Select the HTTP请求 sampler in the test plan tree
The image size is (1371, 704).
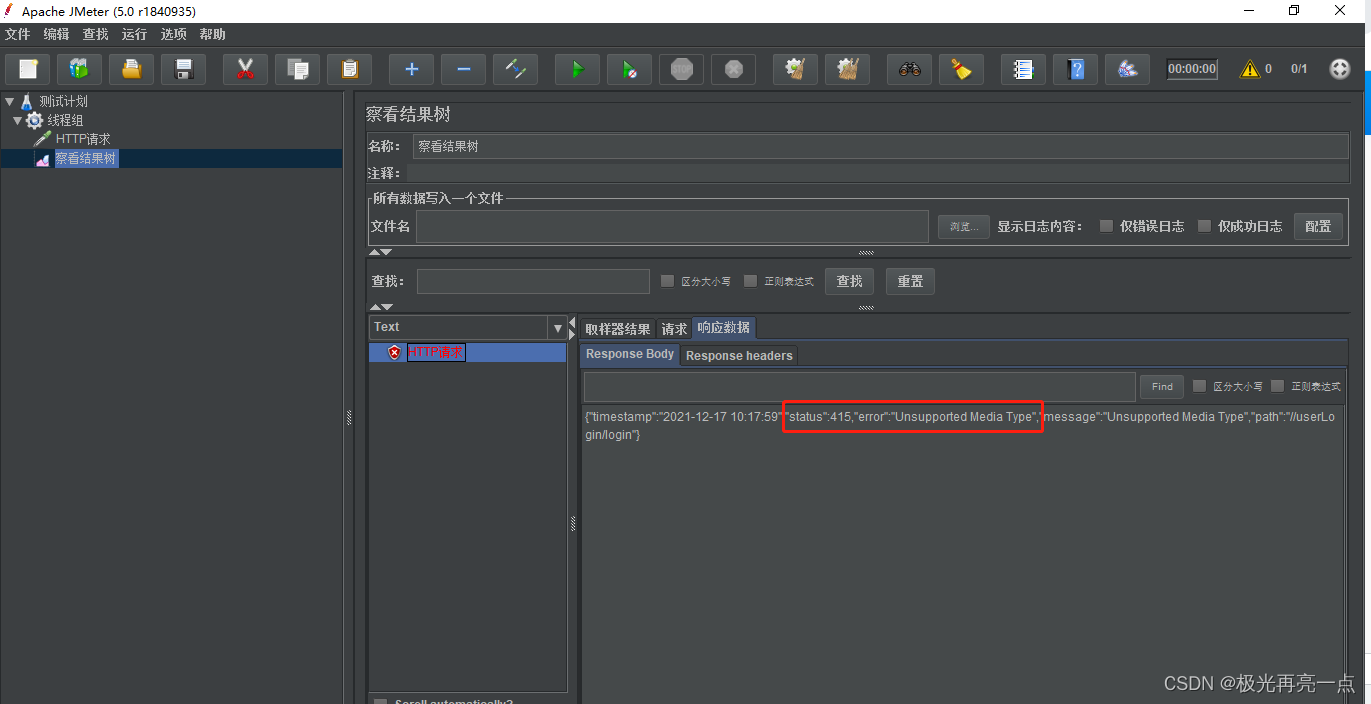(83, 139)
